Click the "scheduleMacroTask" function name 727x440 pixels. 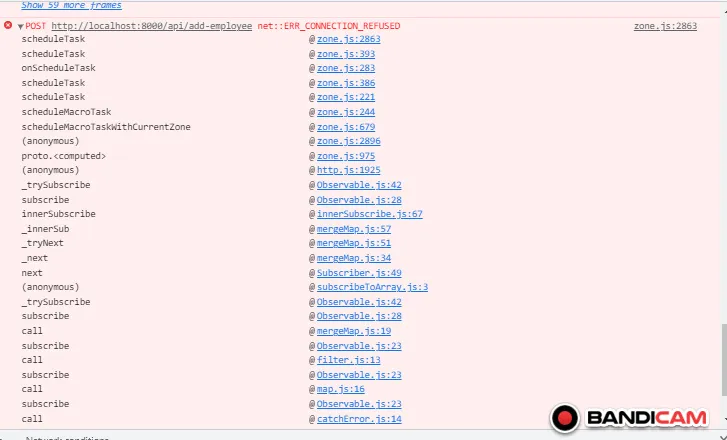[x=66, y=112]
